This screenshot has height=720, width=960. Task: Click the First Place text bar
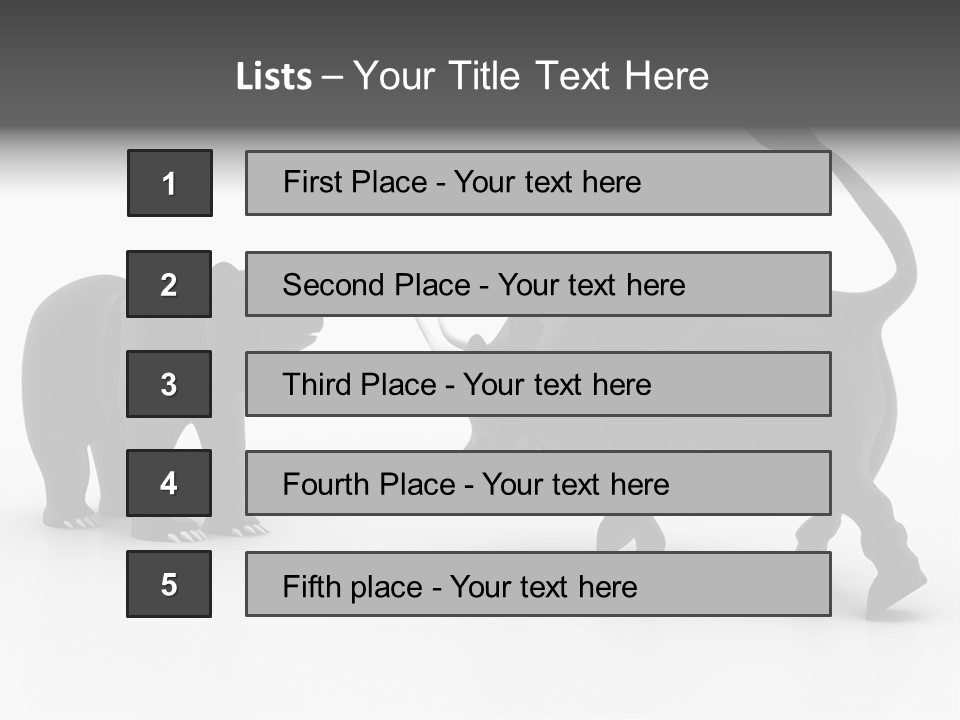(538, 183)
